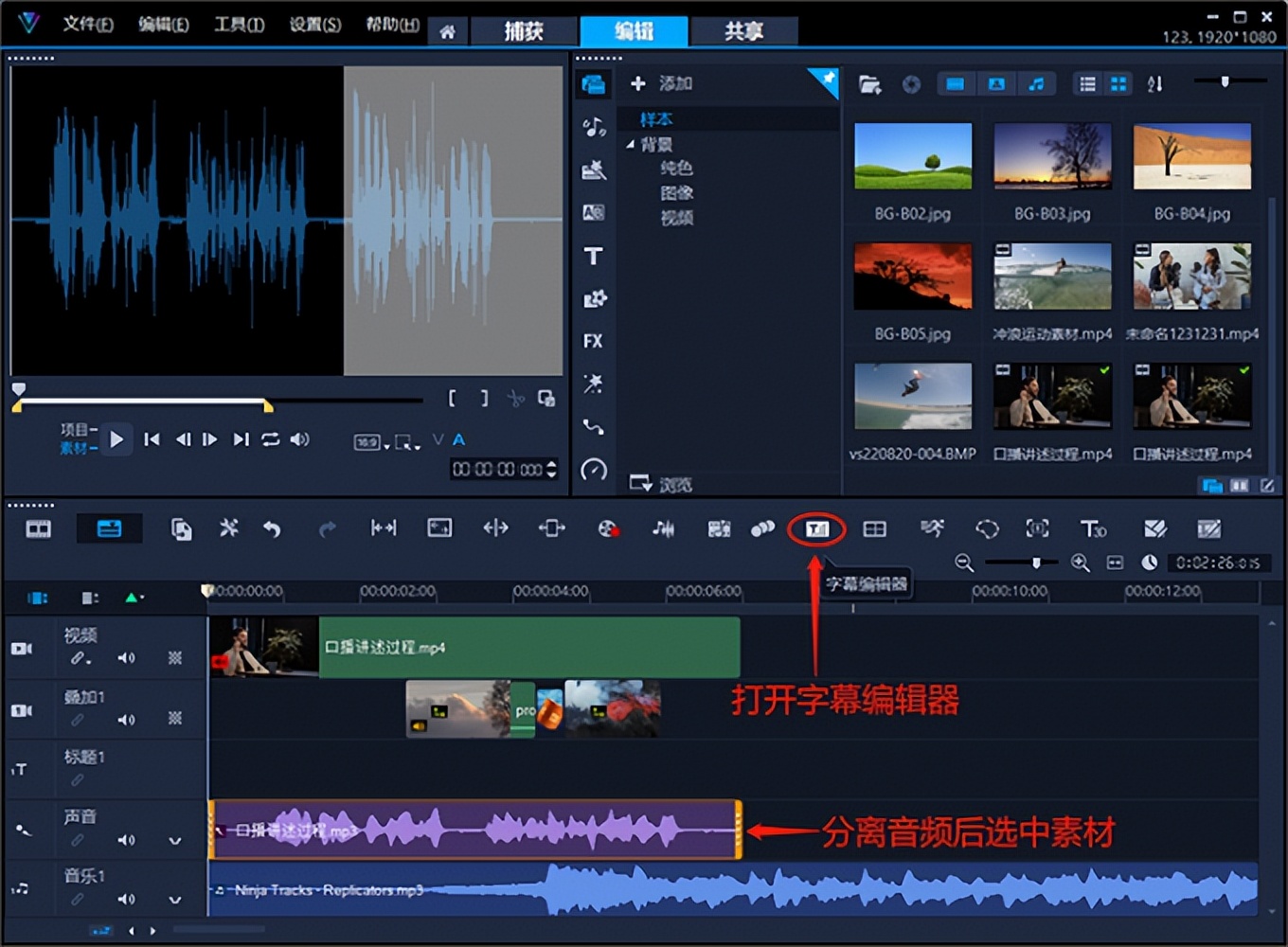The height and width of the screenshot is (947, 1288).
Task: Click the 添加 add button
Action: pyautogui.click(x=661, y=83)
